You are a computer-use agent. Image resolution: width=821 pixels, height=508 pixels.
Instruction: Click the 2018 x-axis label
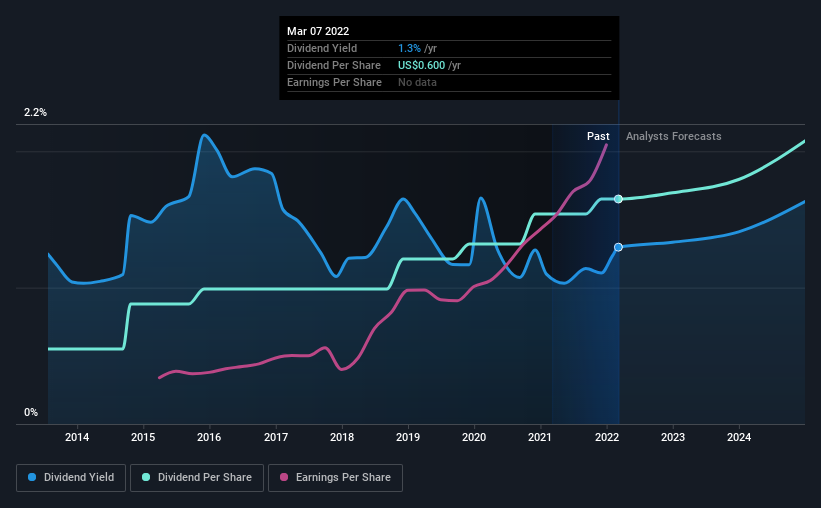point(342,437)
